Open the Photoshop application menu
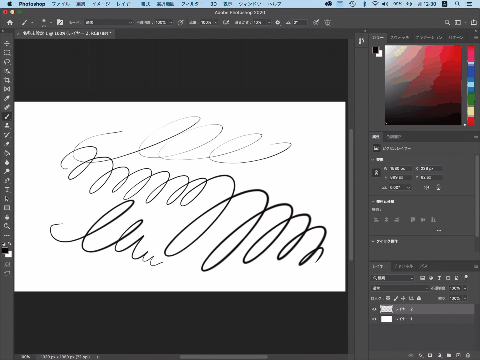 [32, 4]
